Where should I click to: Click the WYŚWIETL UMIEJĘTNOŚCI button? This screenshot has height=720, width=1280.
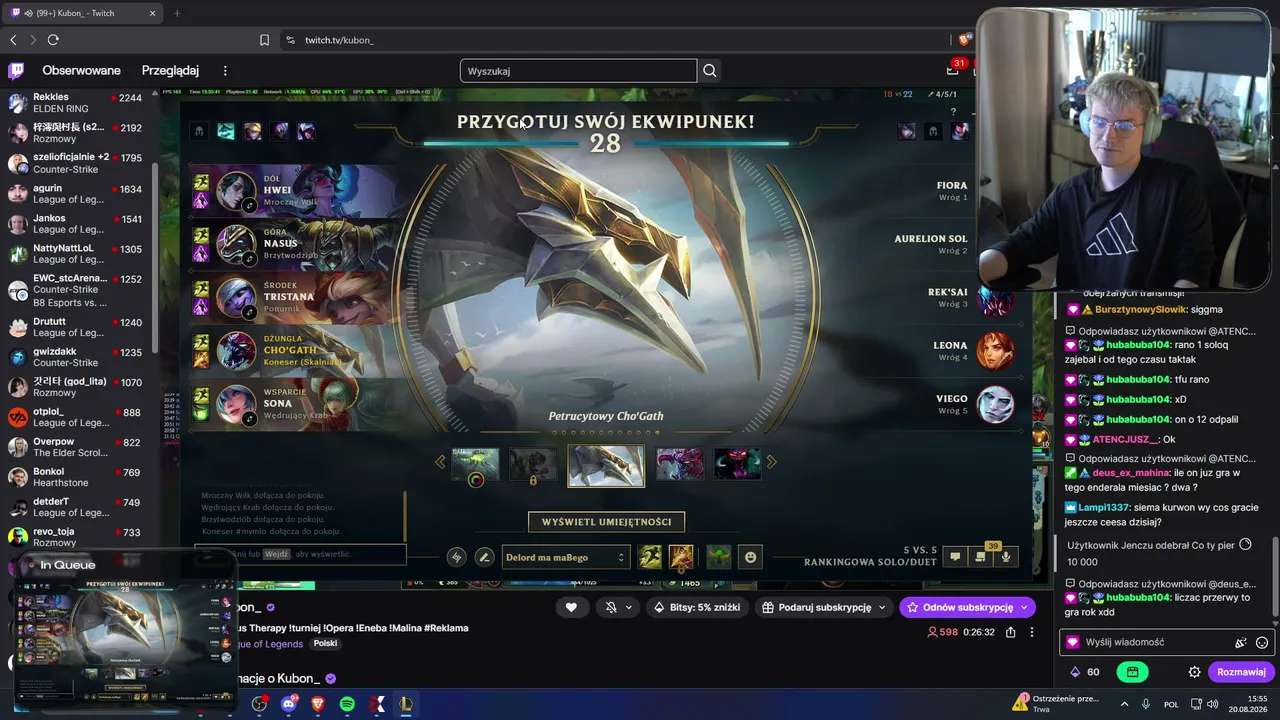pyautogui.click(x=606, y=522)
